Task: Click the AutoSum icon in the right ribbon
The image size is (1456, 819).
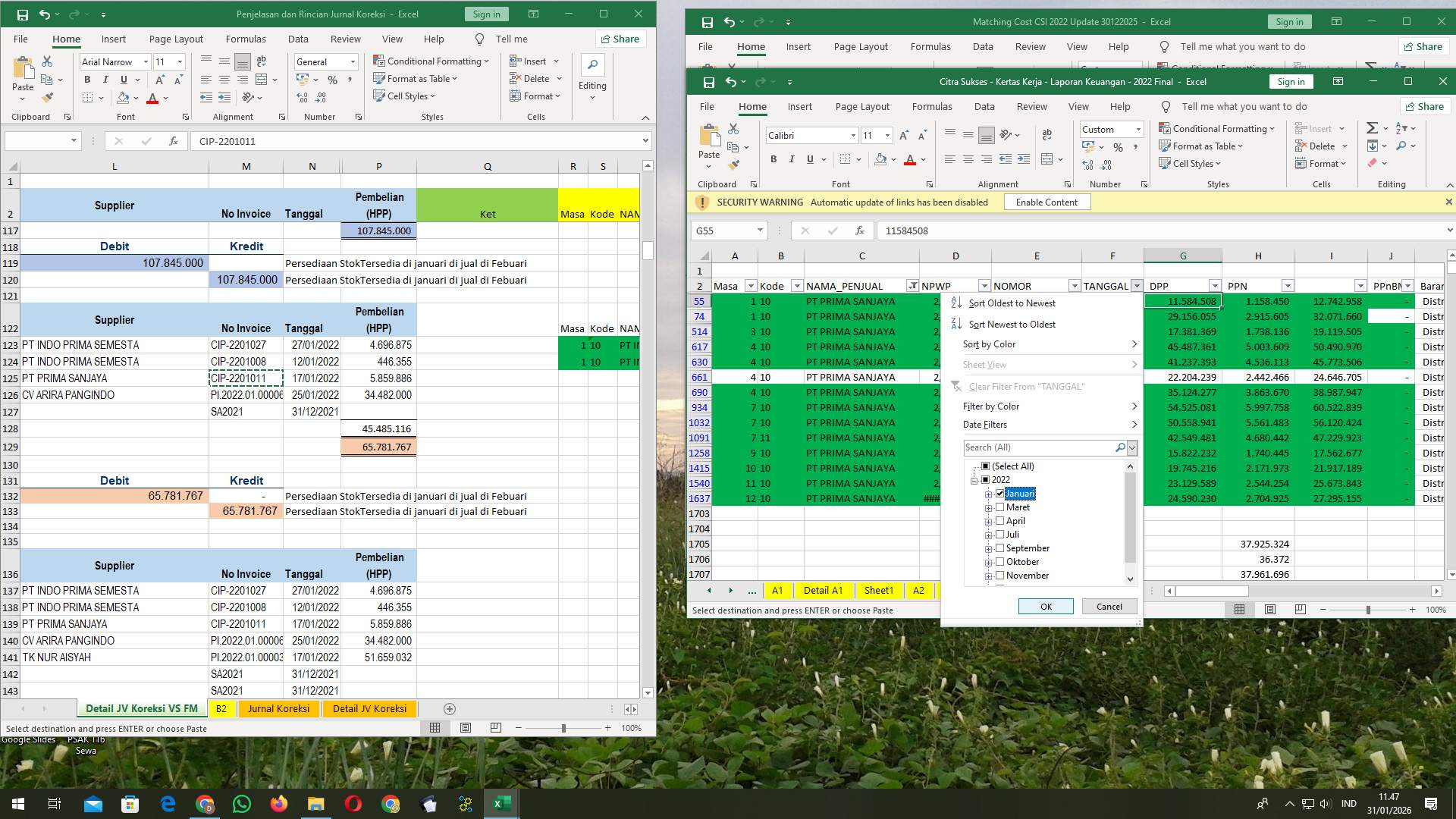Action: click(x=1373, y=128)
